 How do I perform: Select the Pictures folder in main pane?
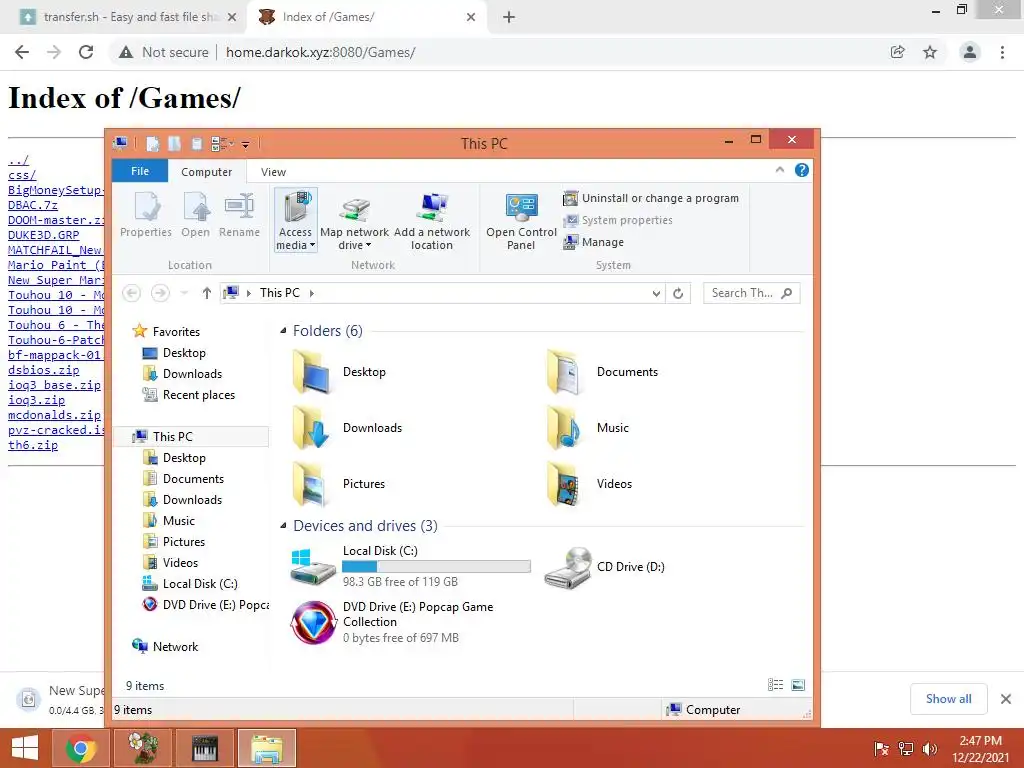340,484
